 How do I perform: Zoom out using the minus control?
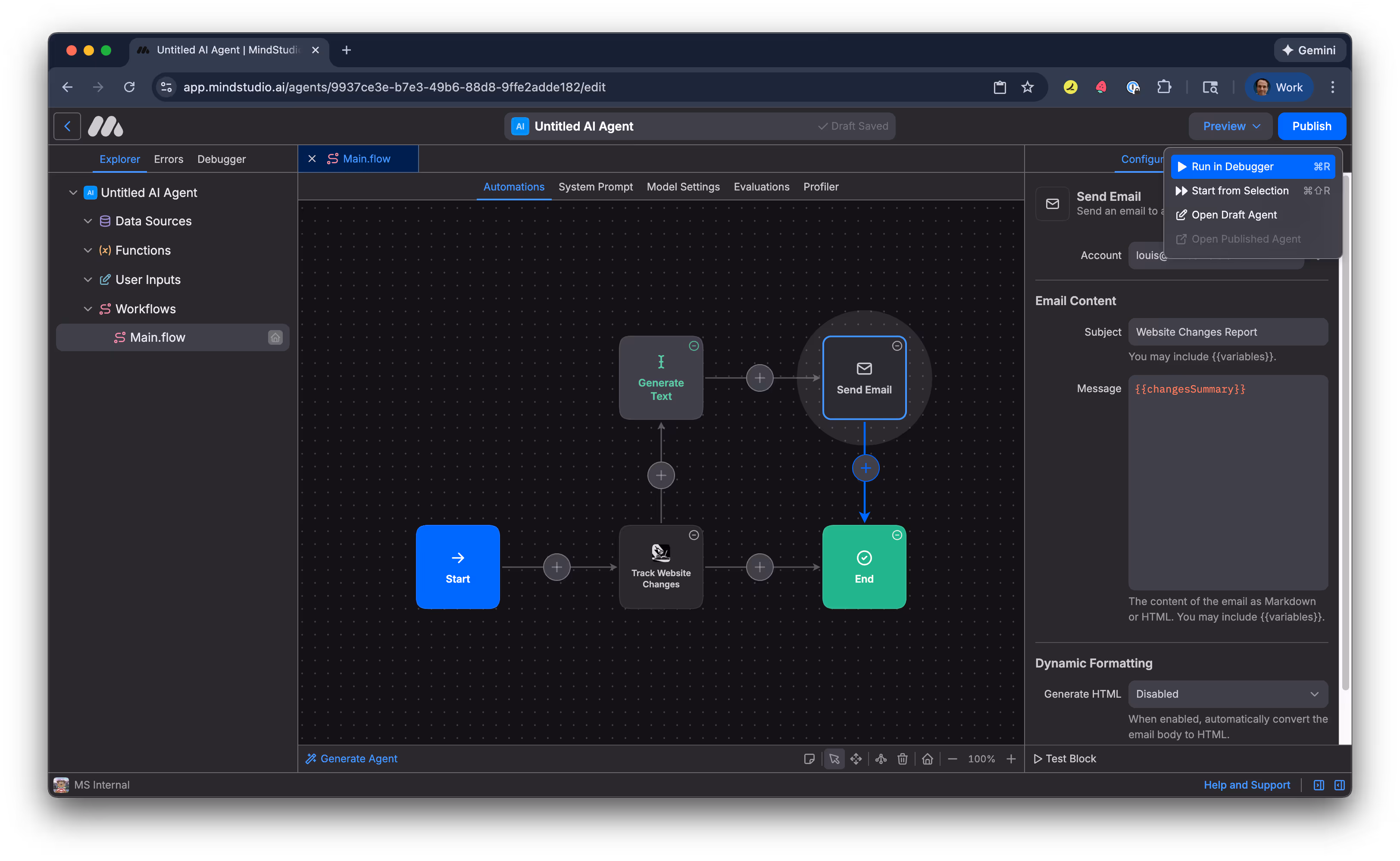[952, 758]
